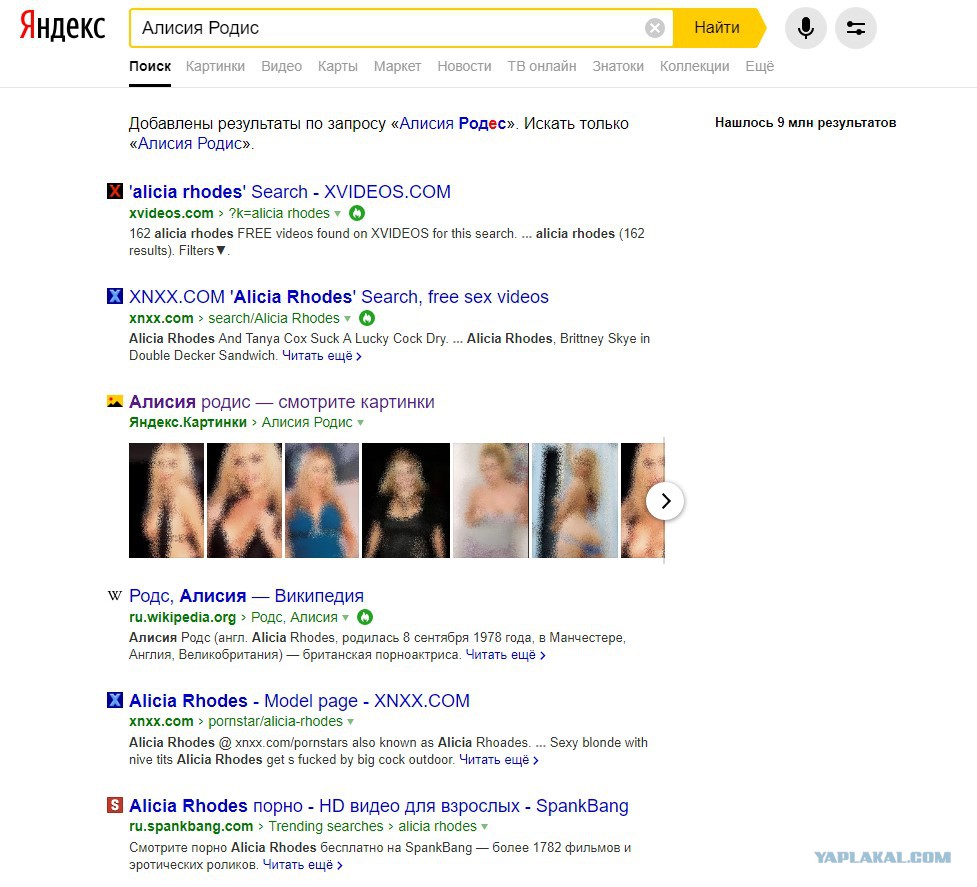The width and height of the screenshot is (977, 887).
Task: Expand Читать ещё under the Model page snippet
Action: pyautogui.click(x=498, y=760)
